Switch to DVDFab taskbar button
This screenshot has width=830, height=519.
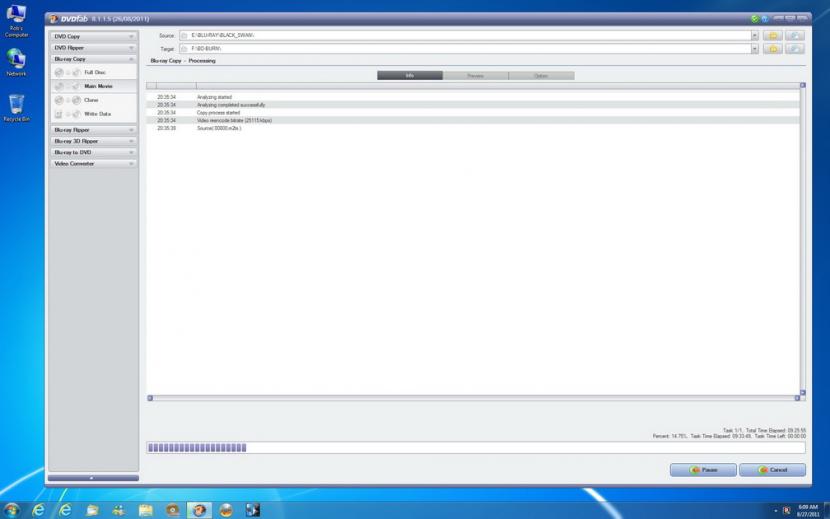coord(199,511)
